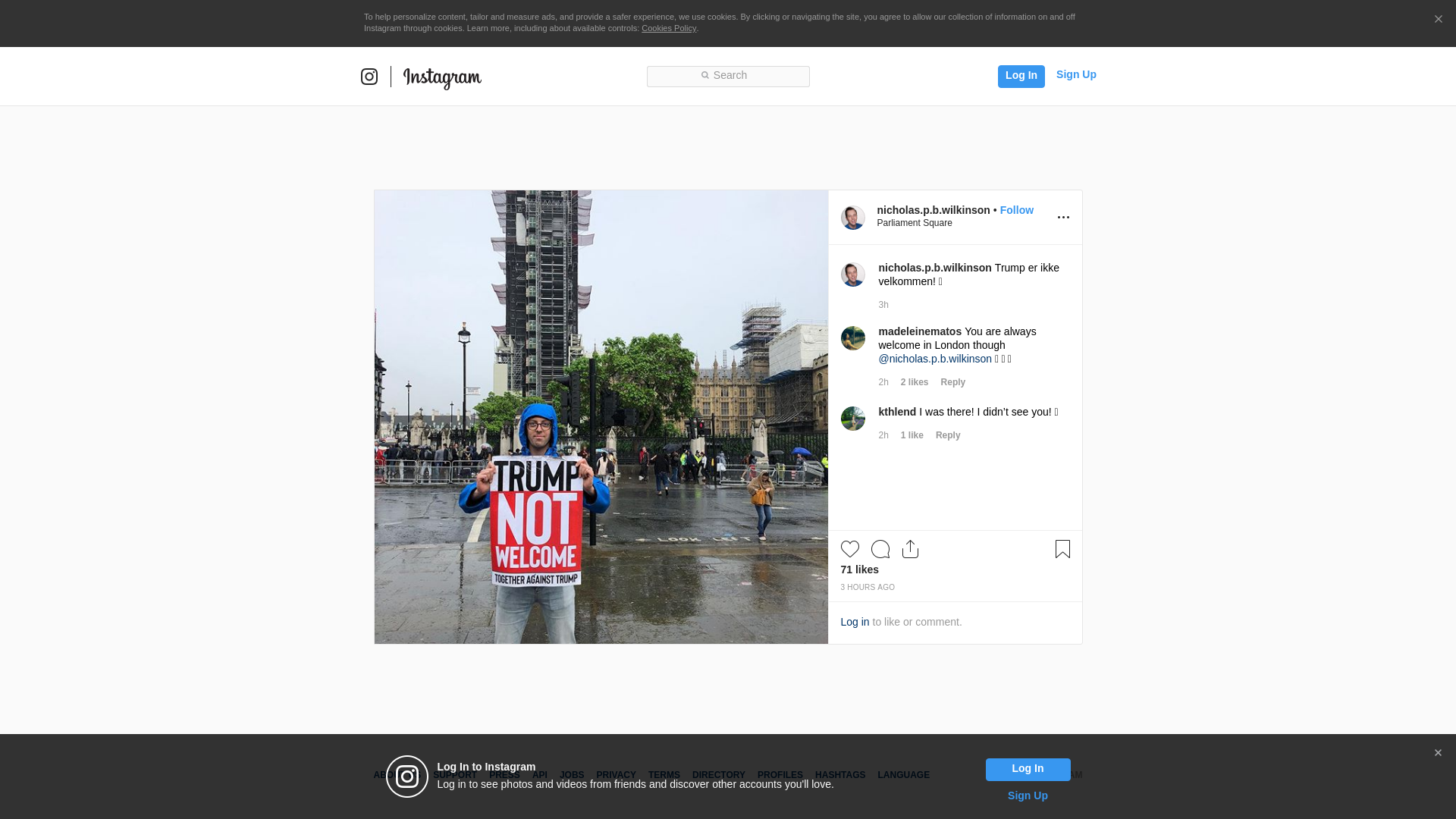Dismiss the cookie notice banner
The image size is (1456, 819).
click(x=1438, y=19)
